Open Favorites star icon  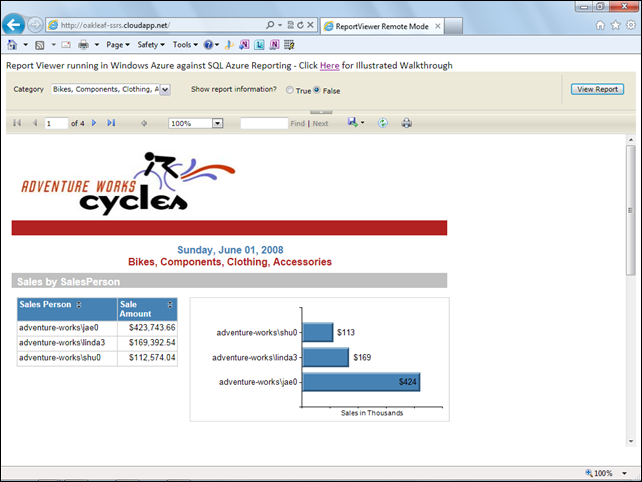pos(615,25)
